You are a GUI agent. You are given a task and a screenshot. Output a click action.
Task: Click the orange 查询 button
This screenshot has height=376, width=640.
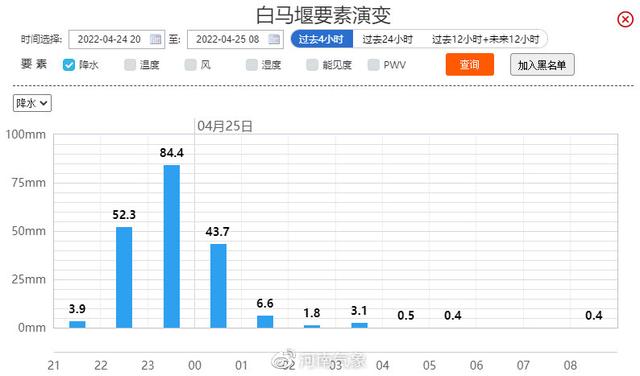tap(469, 65)
